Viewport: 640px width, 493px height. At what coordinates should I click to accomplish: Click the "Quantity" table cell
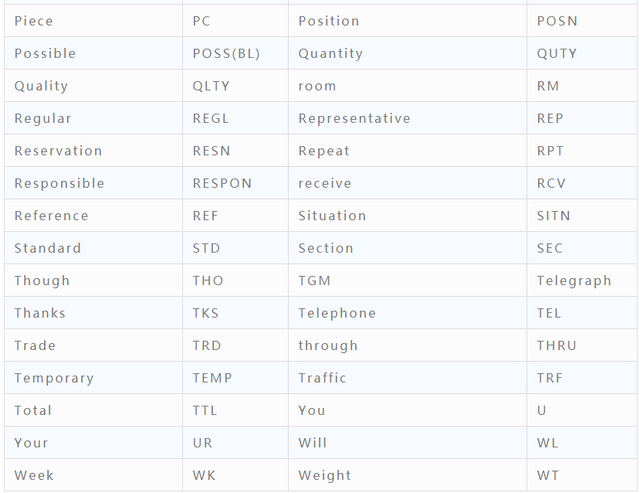(x=330, y=54)
